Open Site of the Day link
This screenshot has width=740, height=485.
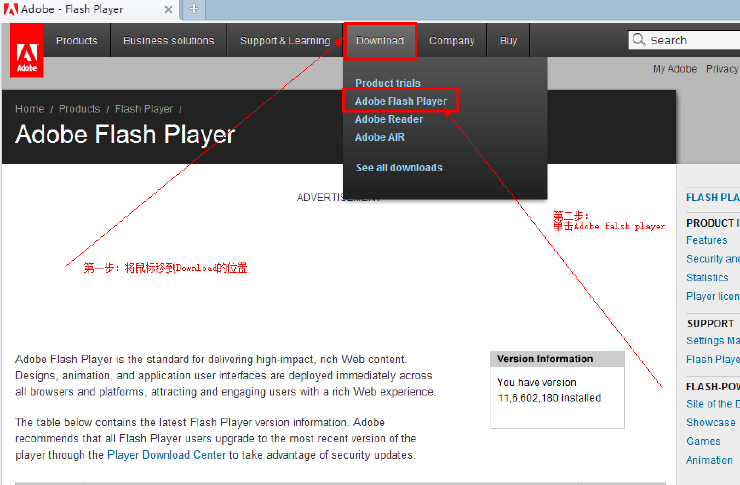[x=713, y=404]
